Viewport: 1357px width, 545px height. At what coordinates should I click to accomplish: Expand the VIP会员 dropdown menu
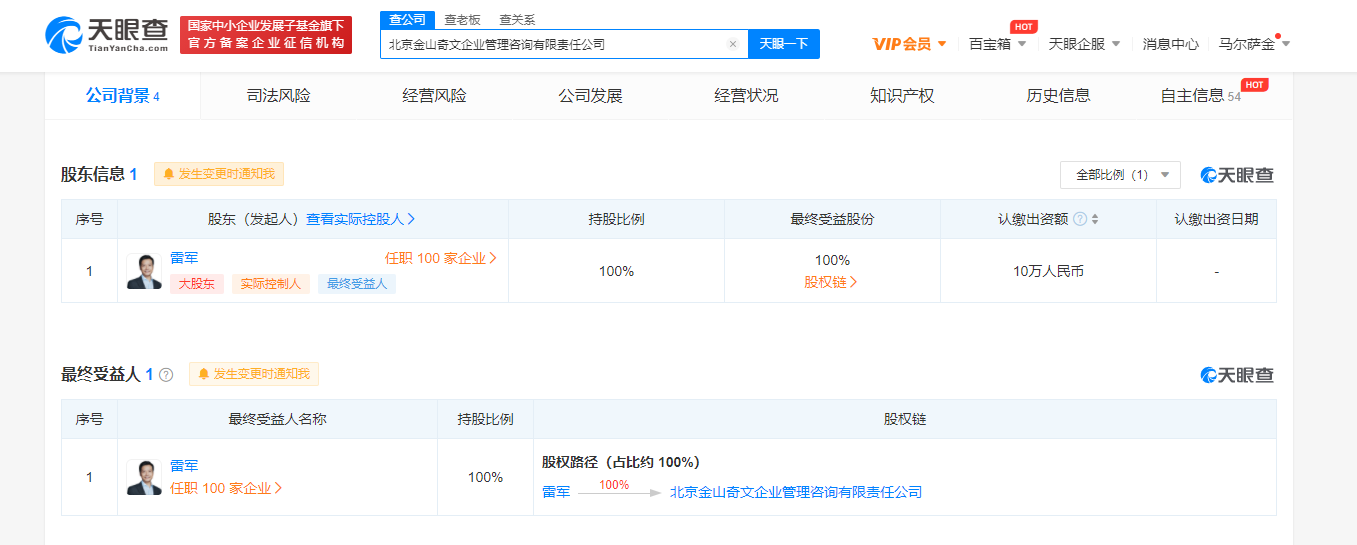coord(909,44)
